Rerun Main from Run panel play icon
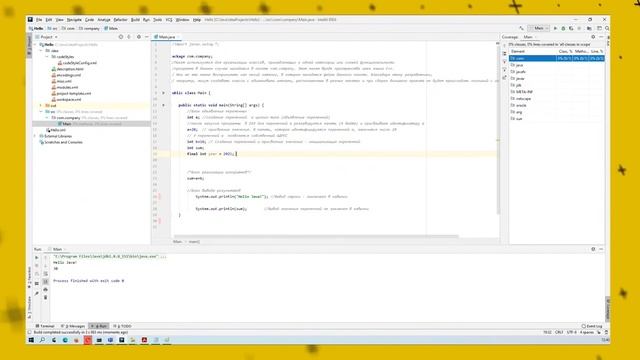Viewport: 640px width, 360px height. 37,258
